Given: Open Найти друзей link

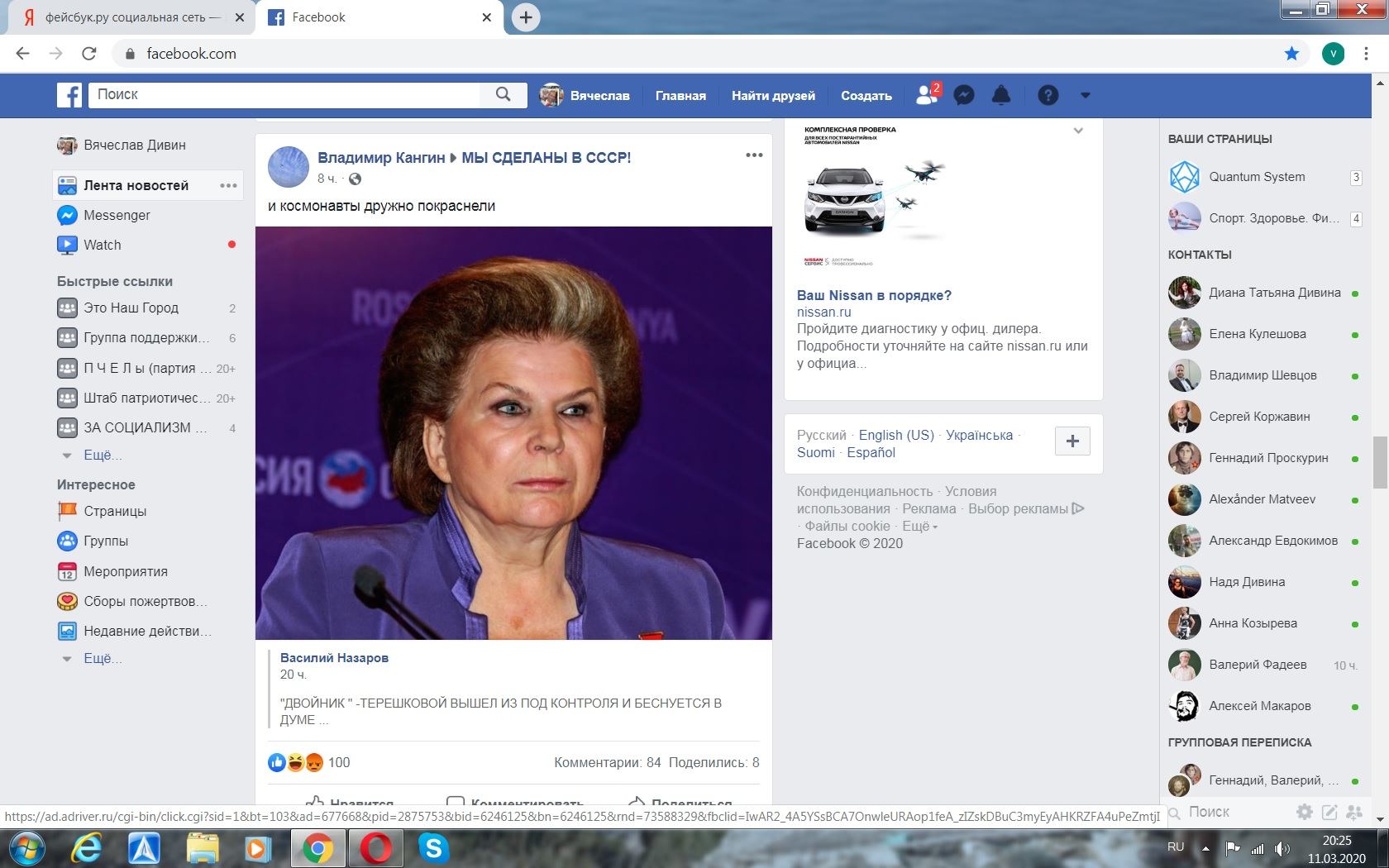Looking at the screenshot, I should 773,95.
